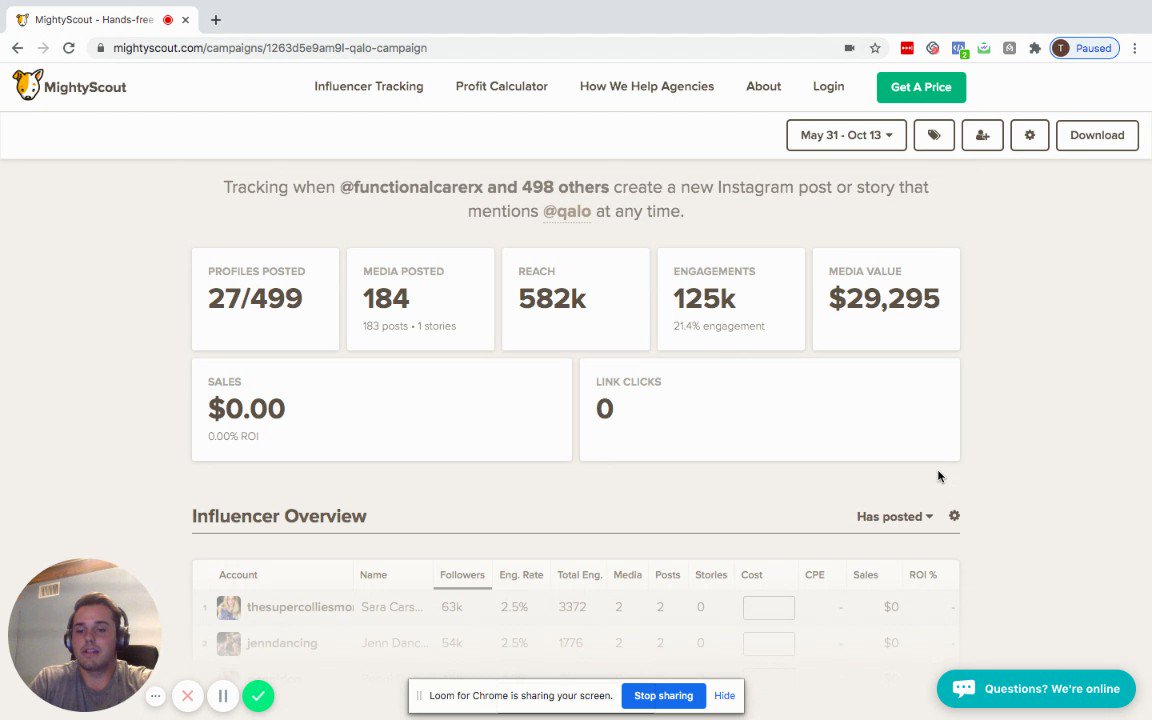Open campaign settings gear in toolbar

tap(1029, 135)
